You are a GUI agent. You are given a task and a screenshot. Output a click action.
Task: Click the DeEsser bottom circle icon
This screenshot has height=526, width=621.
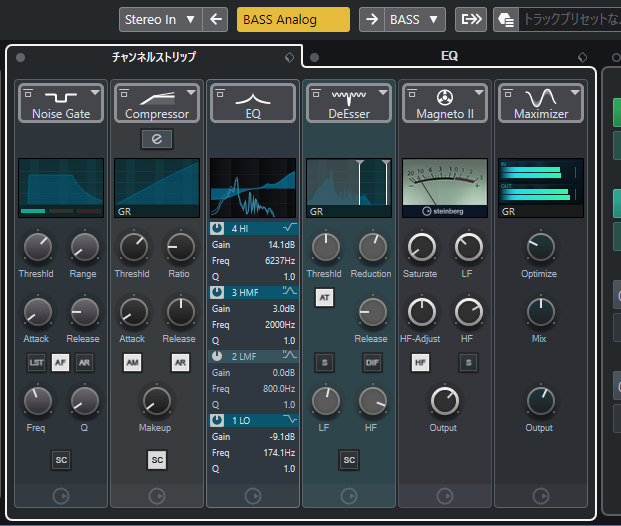click(349, 496)
